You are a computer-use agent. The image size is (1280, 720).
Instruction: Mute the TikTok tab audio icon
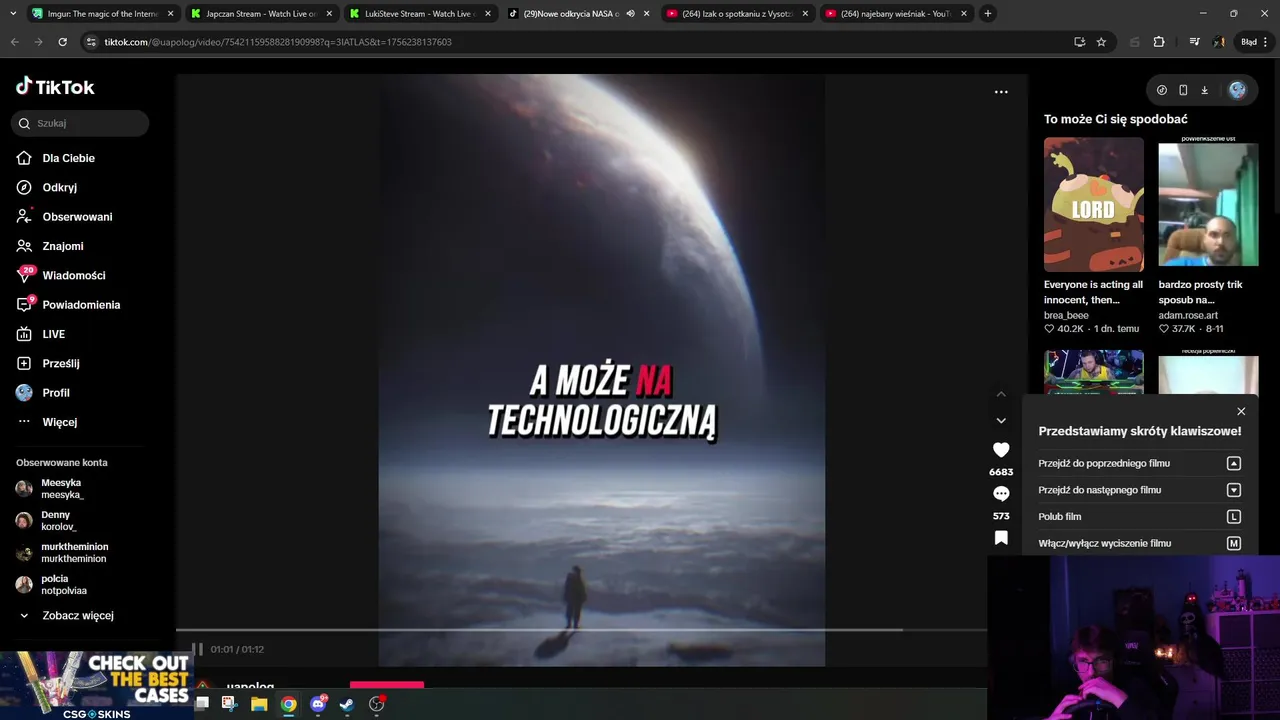(630, 14)
